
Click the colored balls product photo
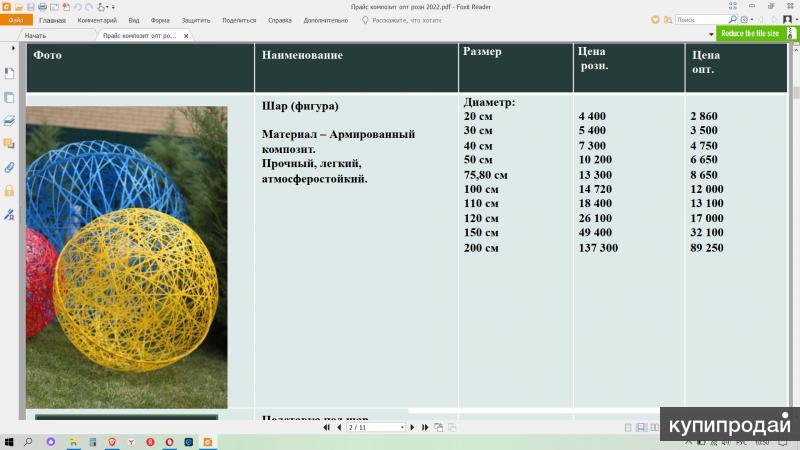point(127,257)
